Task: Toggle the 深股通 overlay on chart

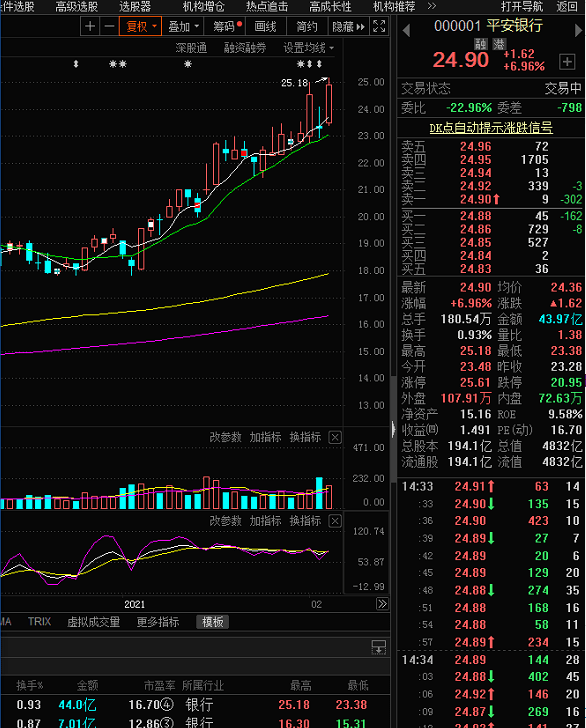Action: pyautogui.click(x=191, y=48)
